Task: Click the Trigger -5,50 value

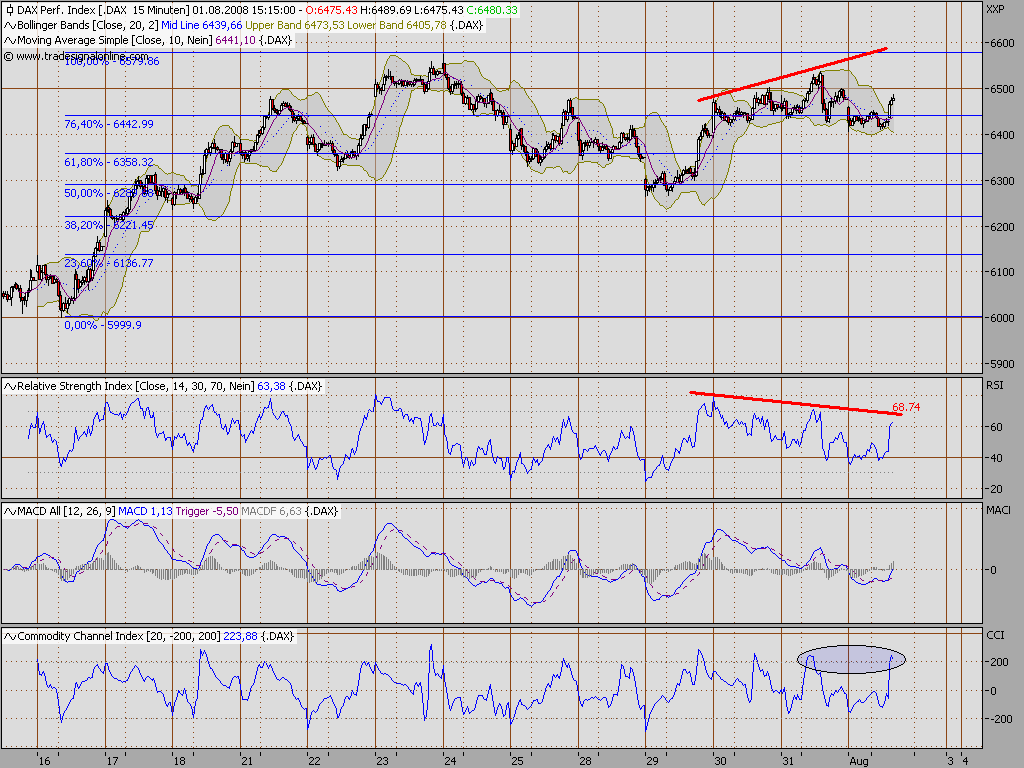Action: point(206,511)
